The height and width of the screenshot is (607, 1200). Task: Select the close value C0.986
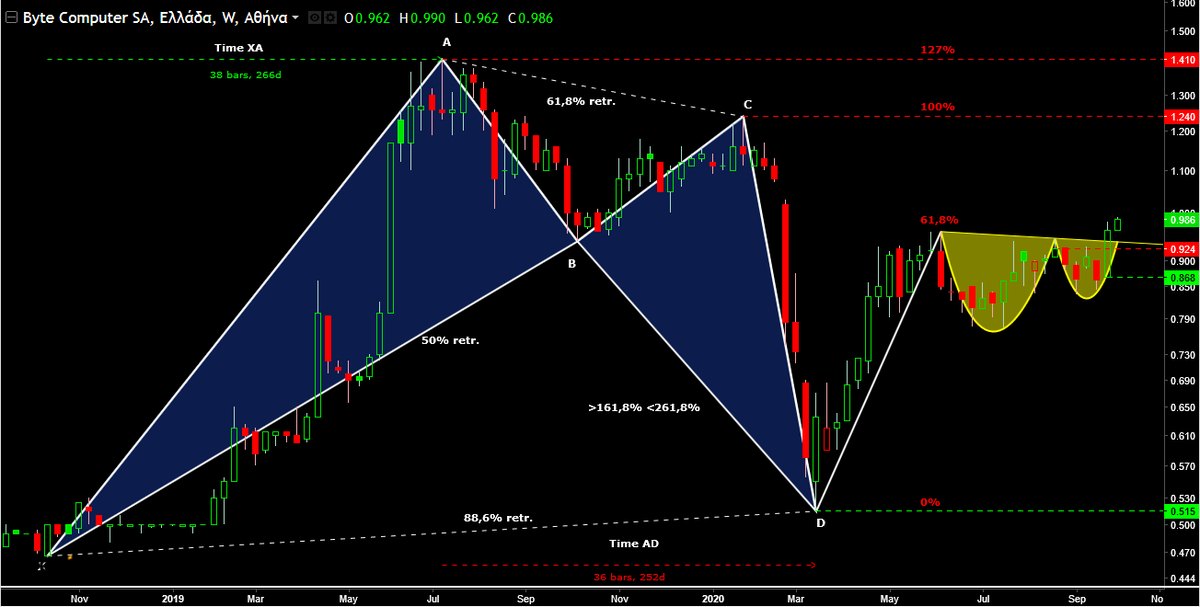point(530,18)
